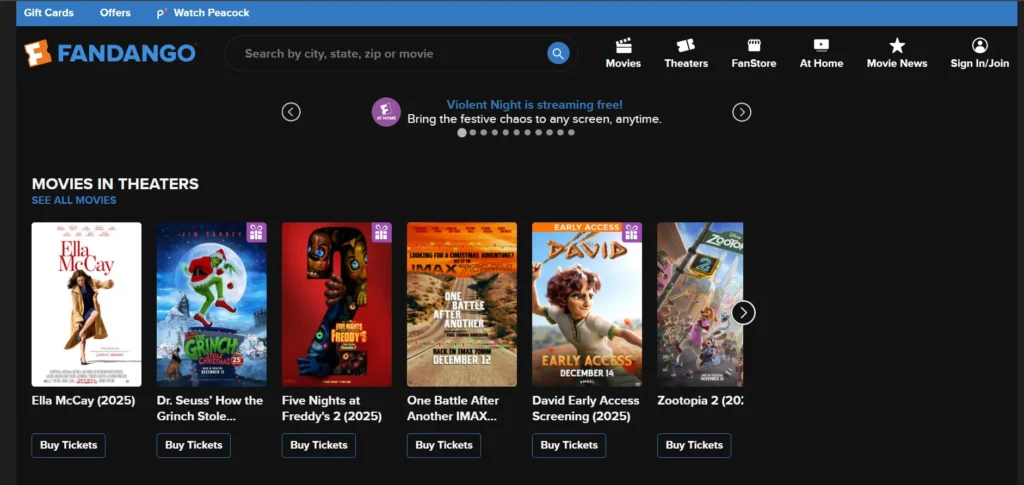Open Movie News via the star icon
Viewport: 1024px width, 485px height.
(897, 46)
